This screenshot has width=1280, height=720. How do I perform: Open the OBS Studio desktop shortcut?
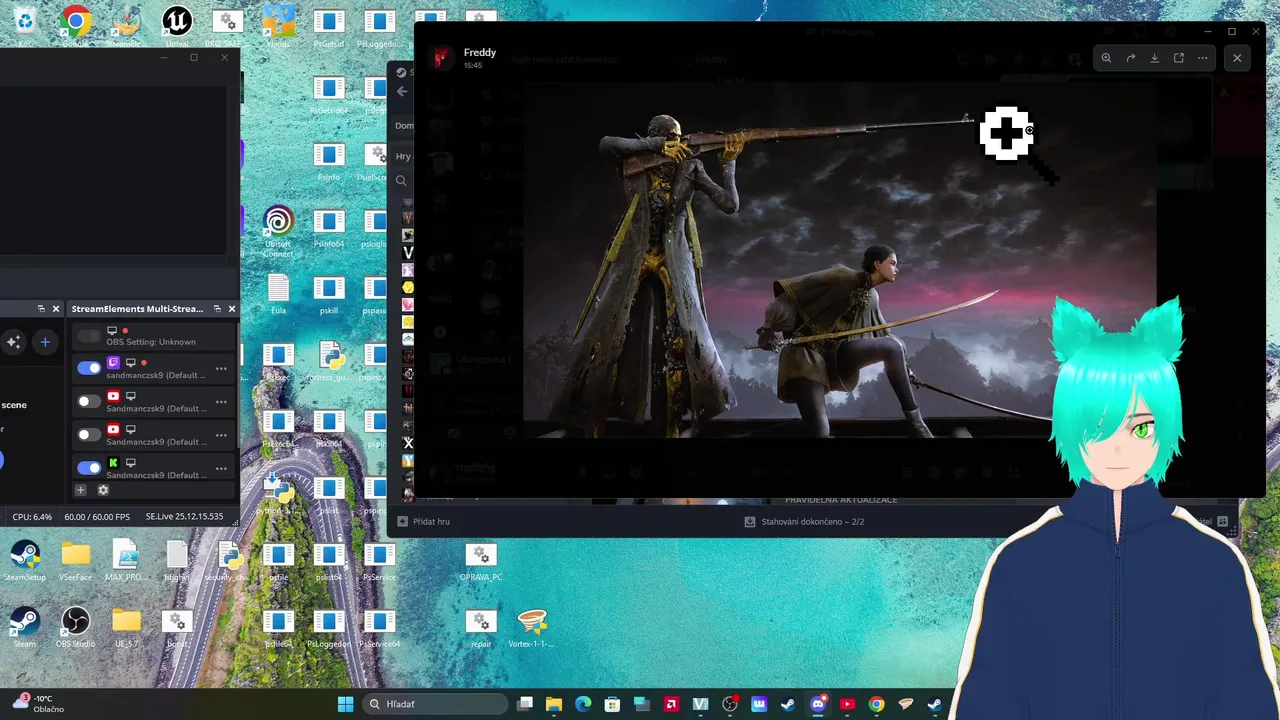pos(75,627)
